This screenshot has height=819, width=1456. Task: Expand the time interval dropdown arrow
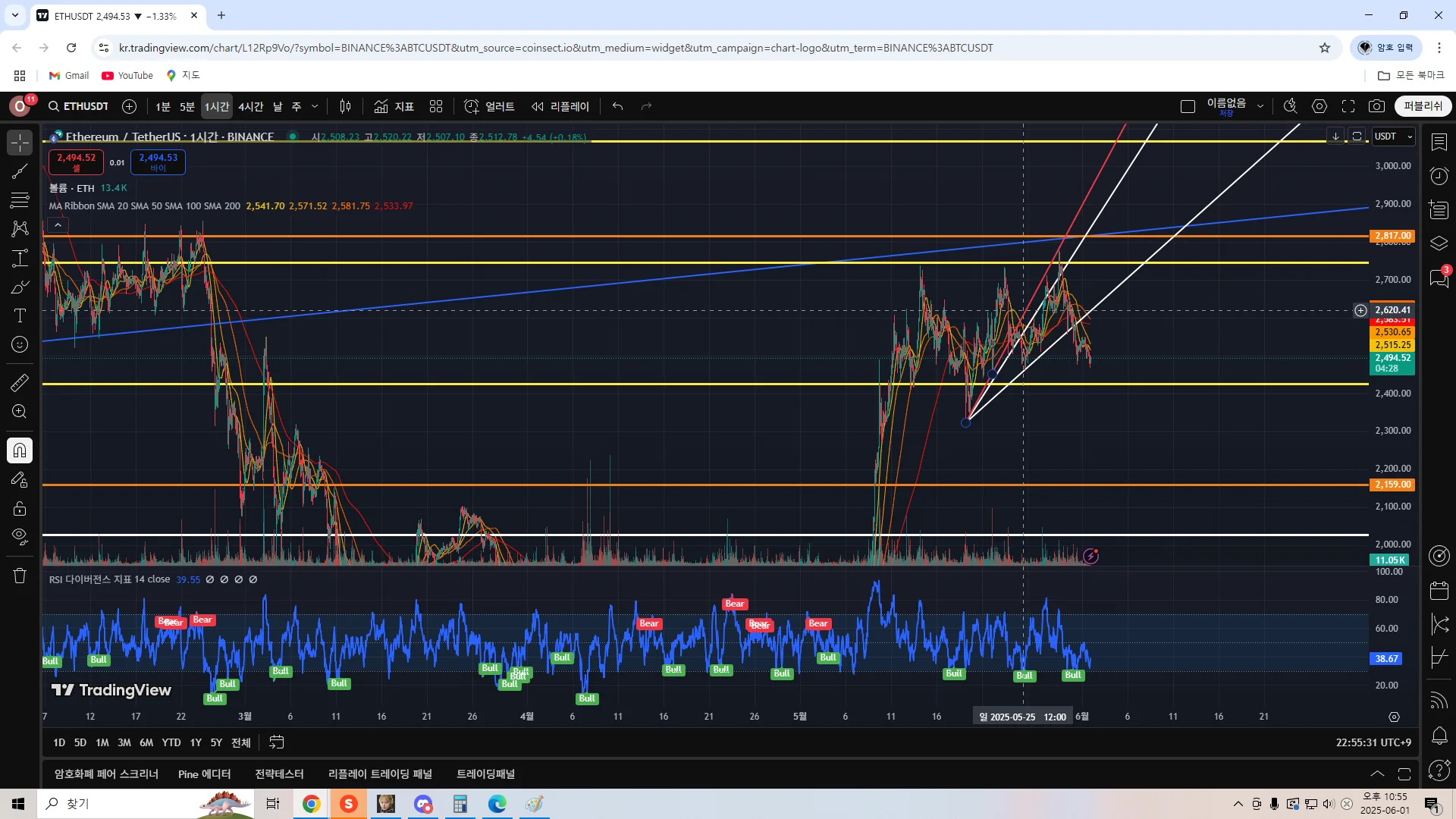tap(315, 106)
